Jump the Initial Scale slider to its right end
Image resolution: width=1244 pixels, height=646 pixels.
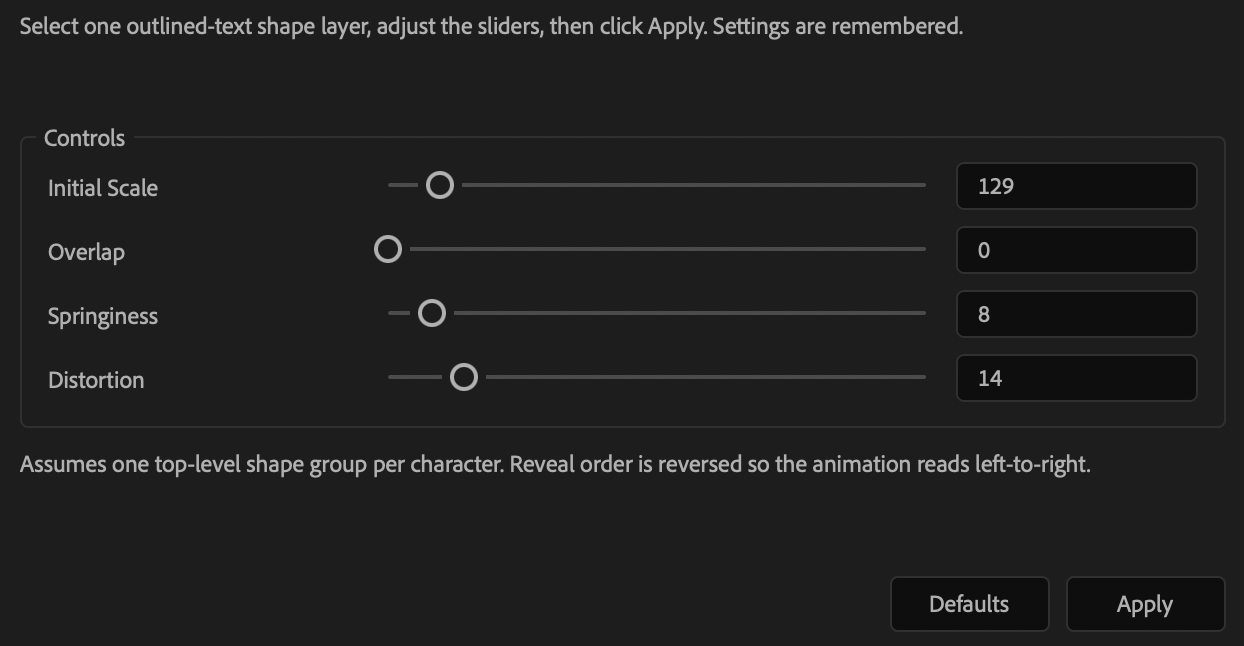923,185
